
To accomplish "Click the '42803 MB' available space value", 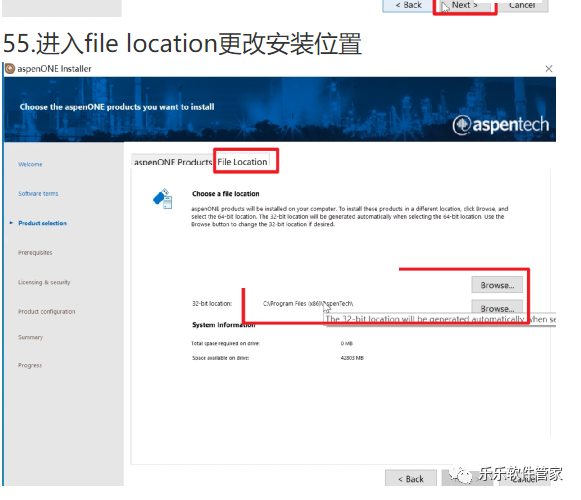I will click(352, 358).
